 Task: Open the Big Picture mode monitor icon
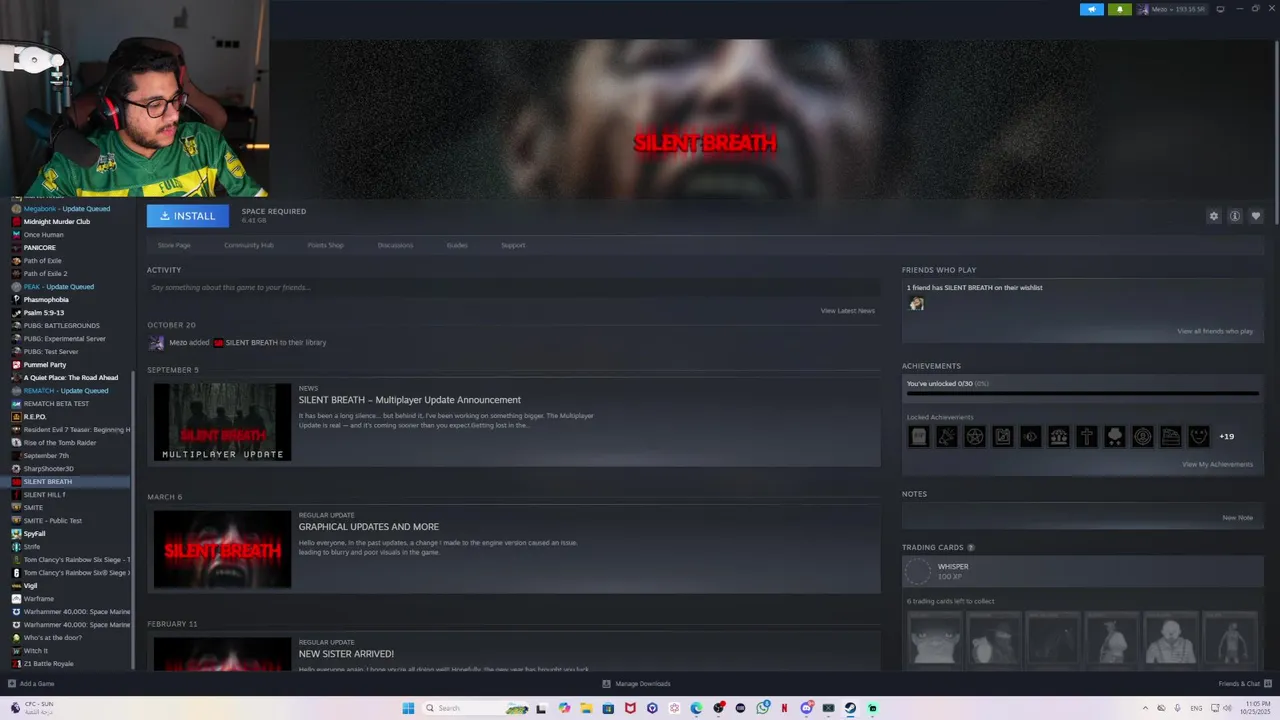[1220, 9]
